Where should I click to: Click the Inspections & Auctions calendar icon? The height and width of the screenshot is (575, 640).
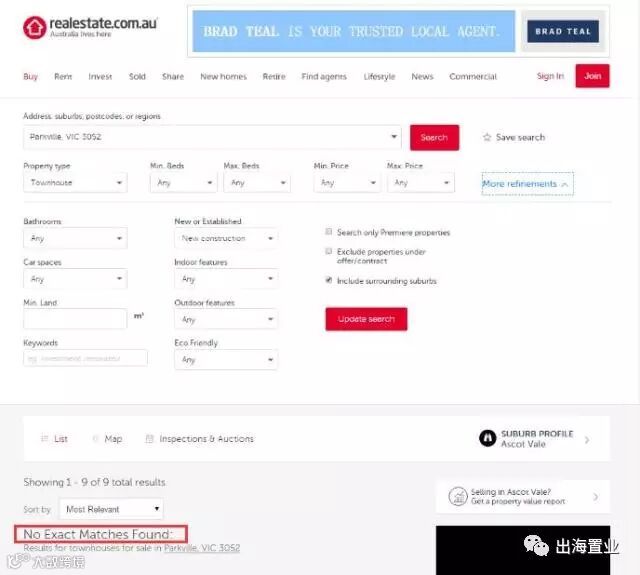pos(149,439)
